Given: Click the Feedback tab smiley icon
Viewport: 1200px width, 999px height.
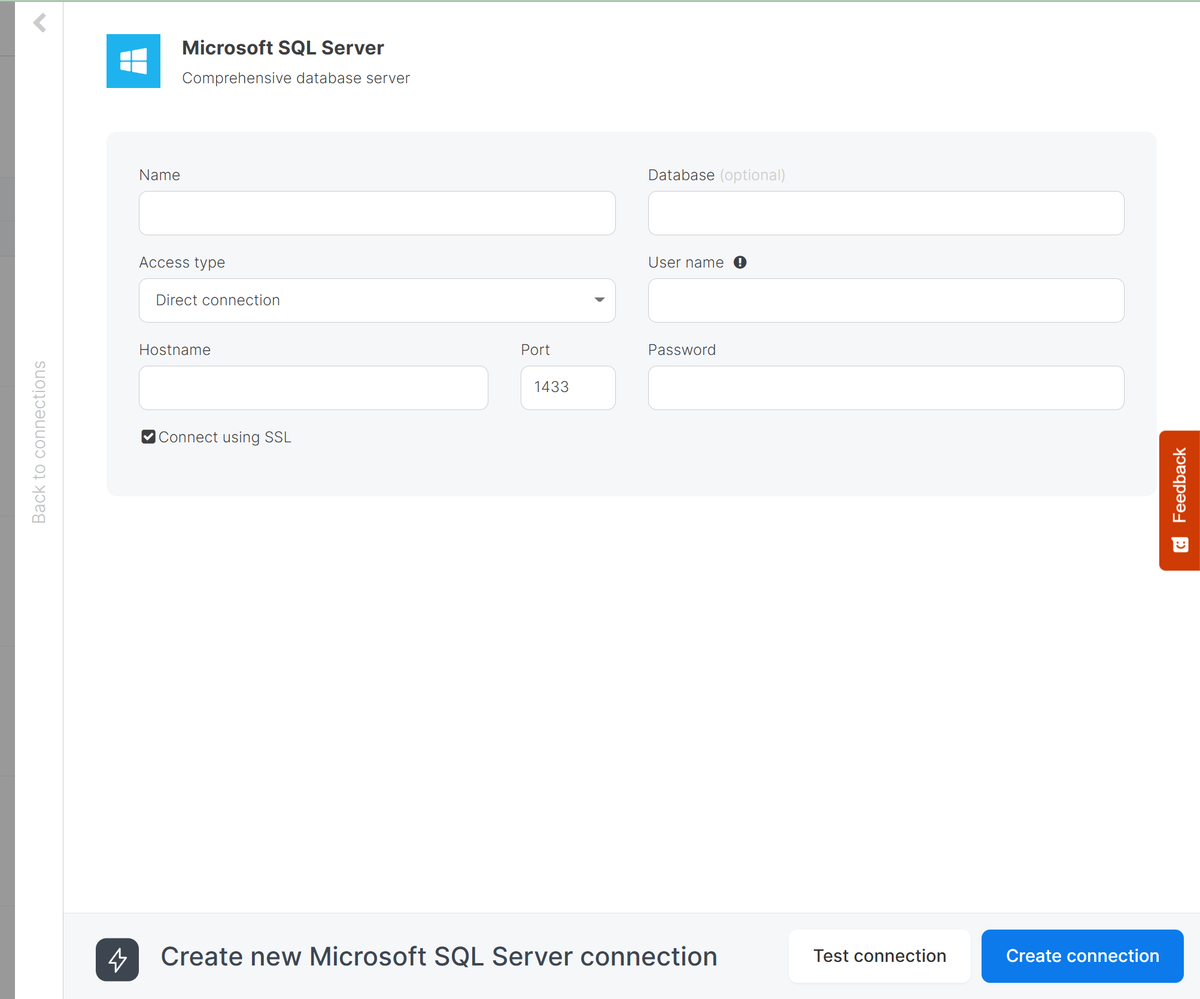Looking at the screenshot, I should click(1180, 544).
